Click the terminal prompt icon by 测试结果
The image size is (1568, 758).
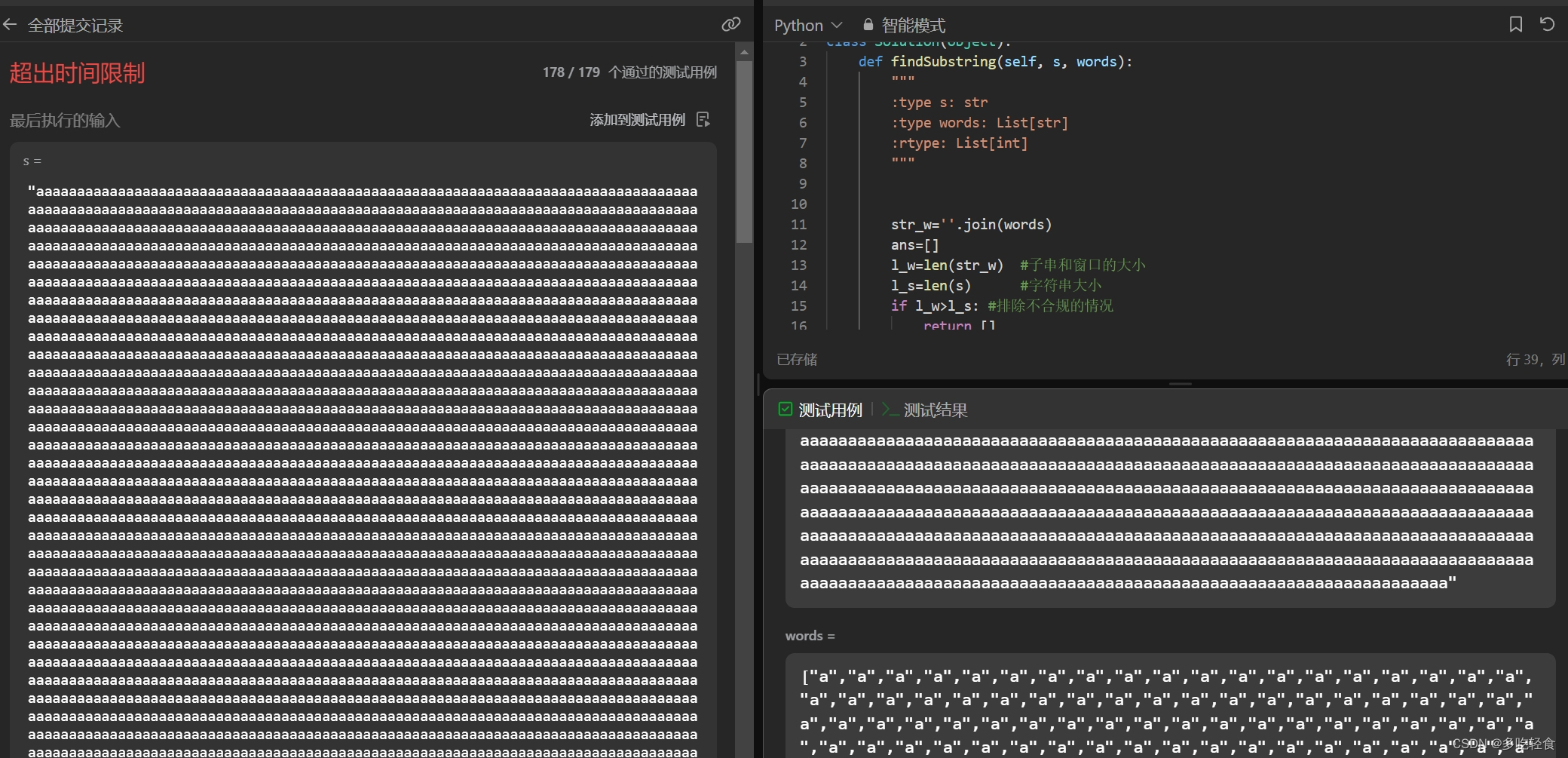[890, 410]
